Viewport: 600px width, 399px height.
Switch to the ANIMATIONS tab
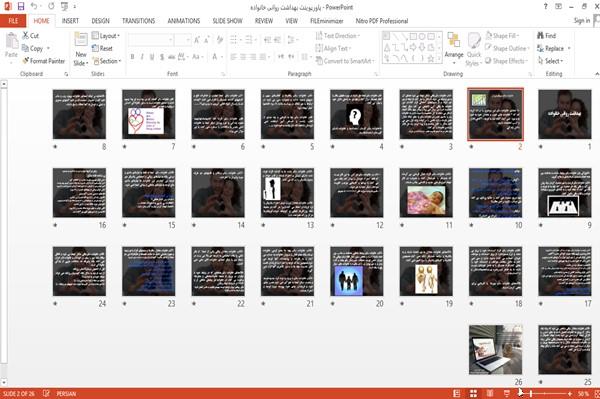coord(184,21)
